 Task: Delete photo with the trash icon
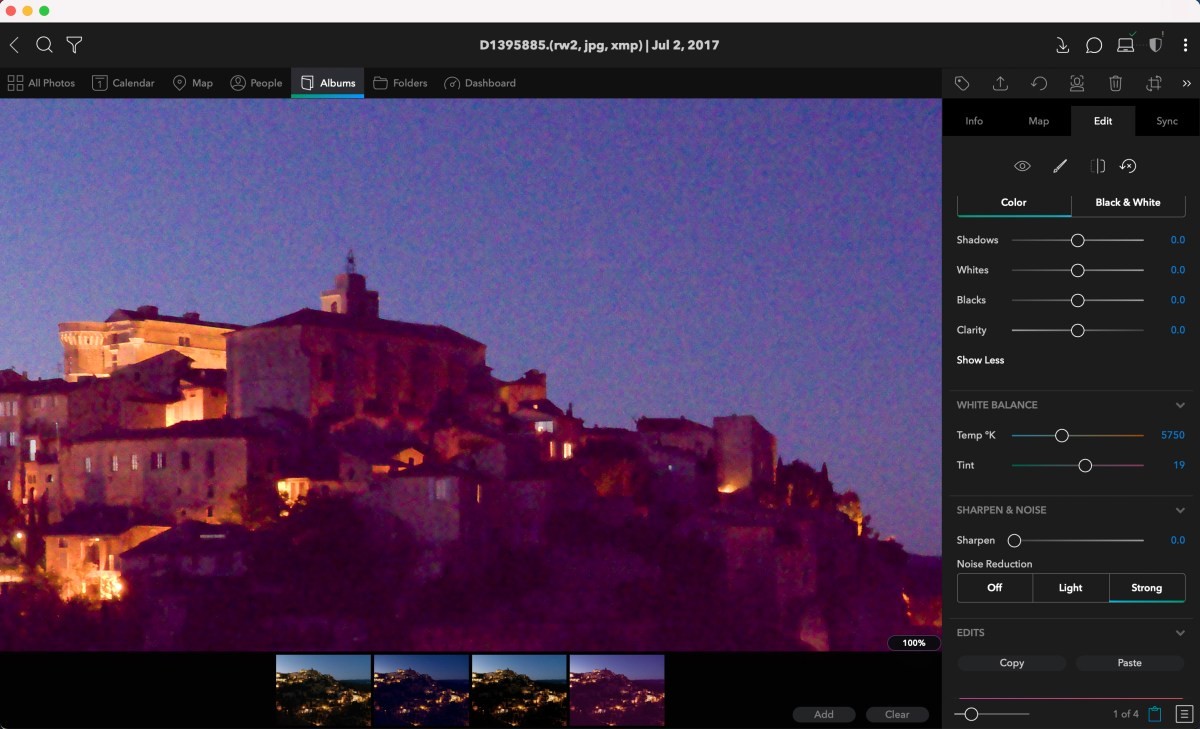1116,84
